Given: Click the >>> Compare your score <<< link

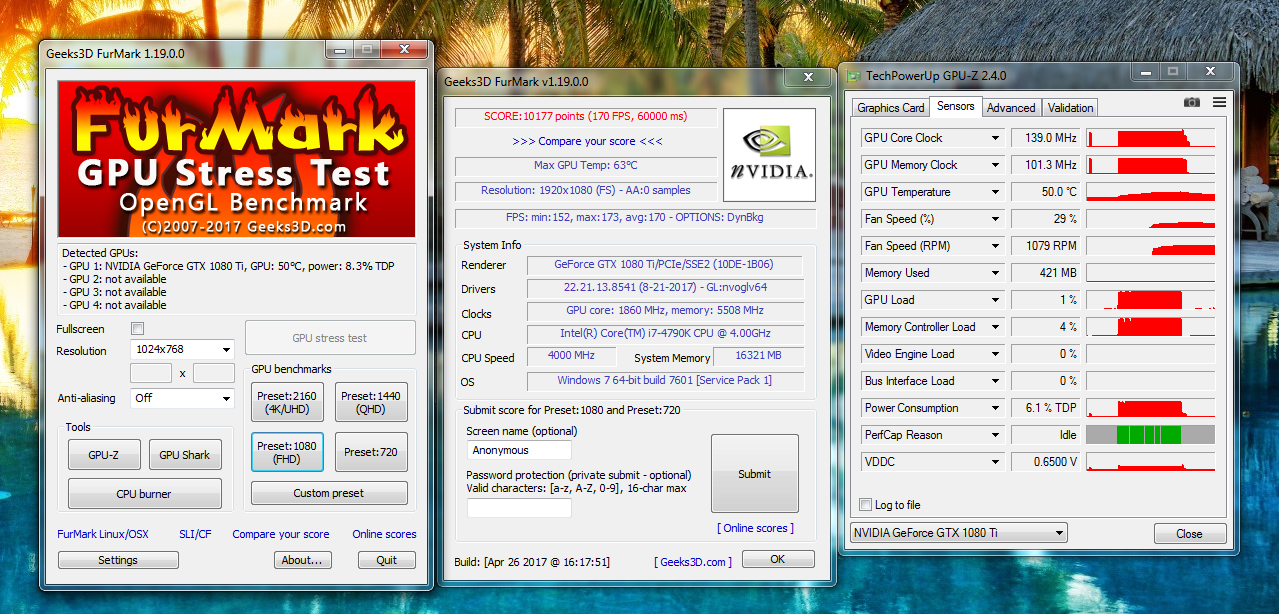Looking at the screenshot, I should tap(587, 141).
